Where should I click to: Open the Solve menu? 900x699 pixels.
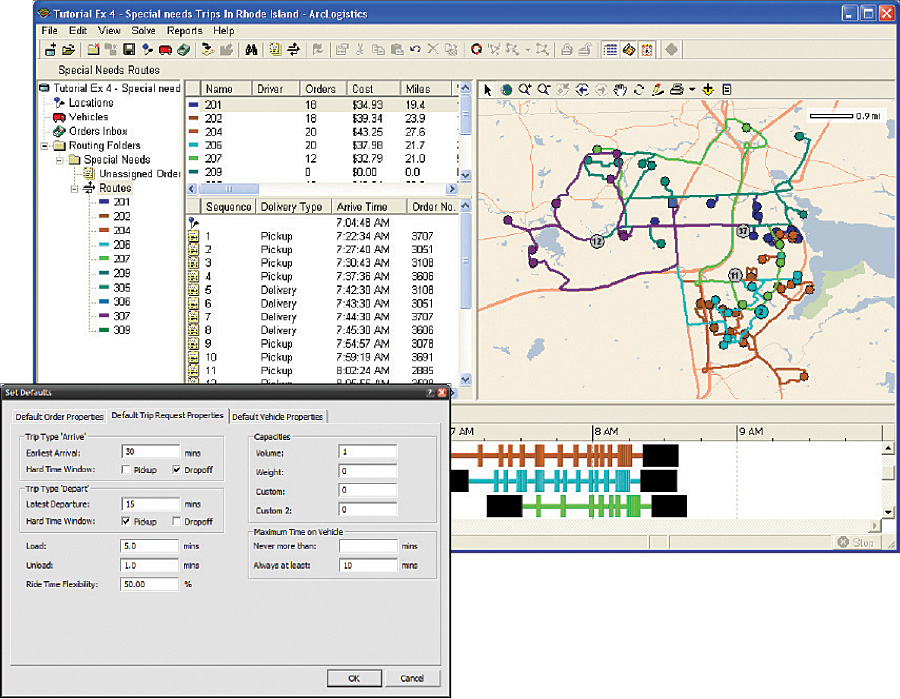point(145,31)
